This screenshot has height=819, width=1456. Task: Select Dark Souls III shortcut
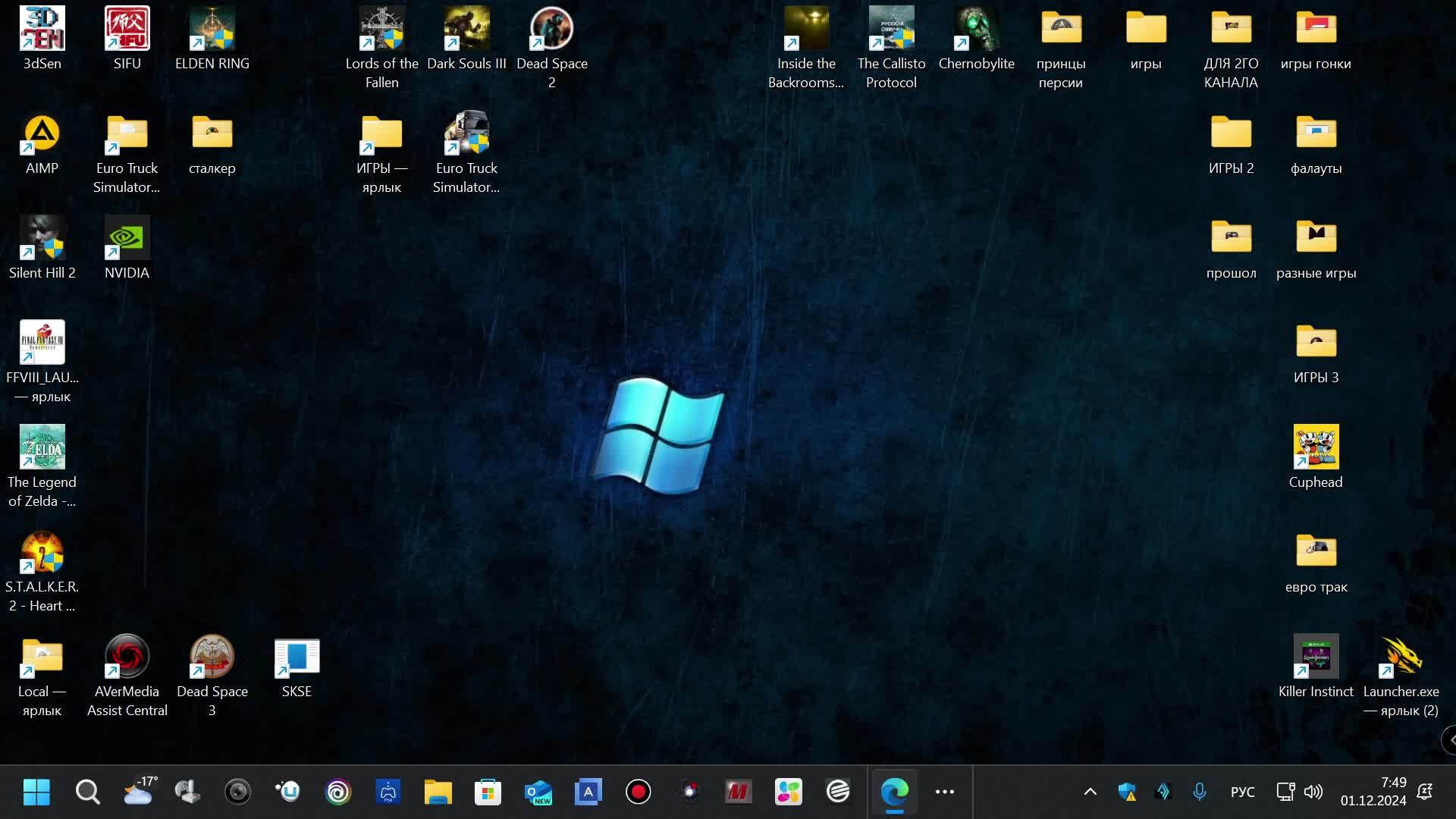tap(467, 39)
